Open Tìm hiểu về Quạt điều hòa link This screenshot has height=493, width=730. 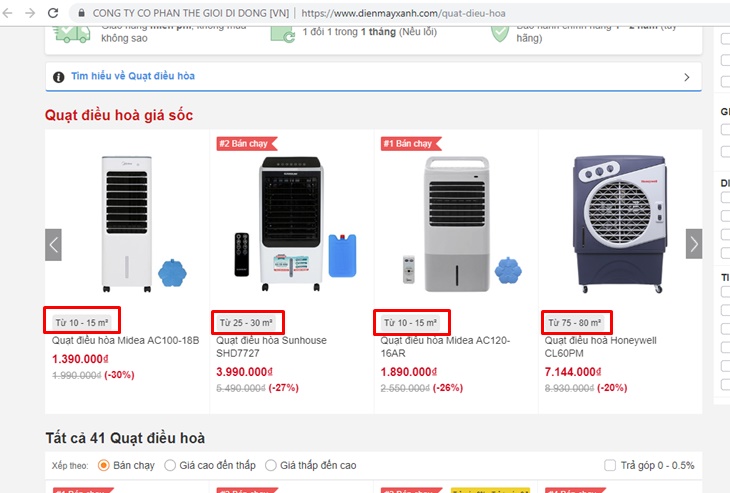tap(133, 76)
